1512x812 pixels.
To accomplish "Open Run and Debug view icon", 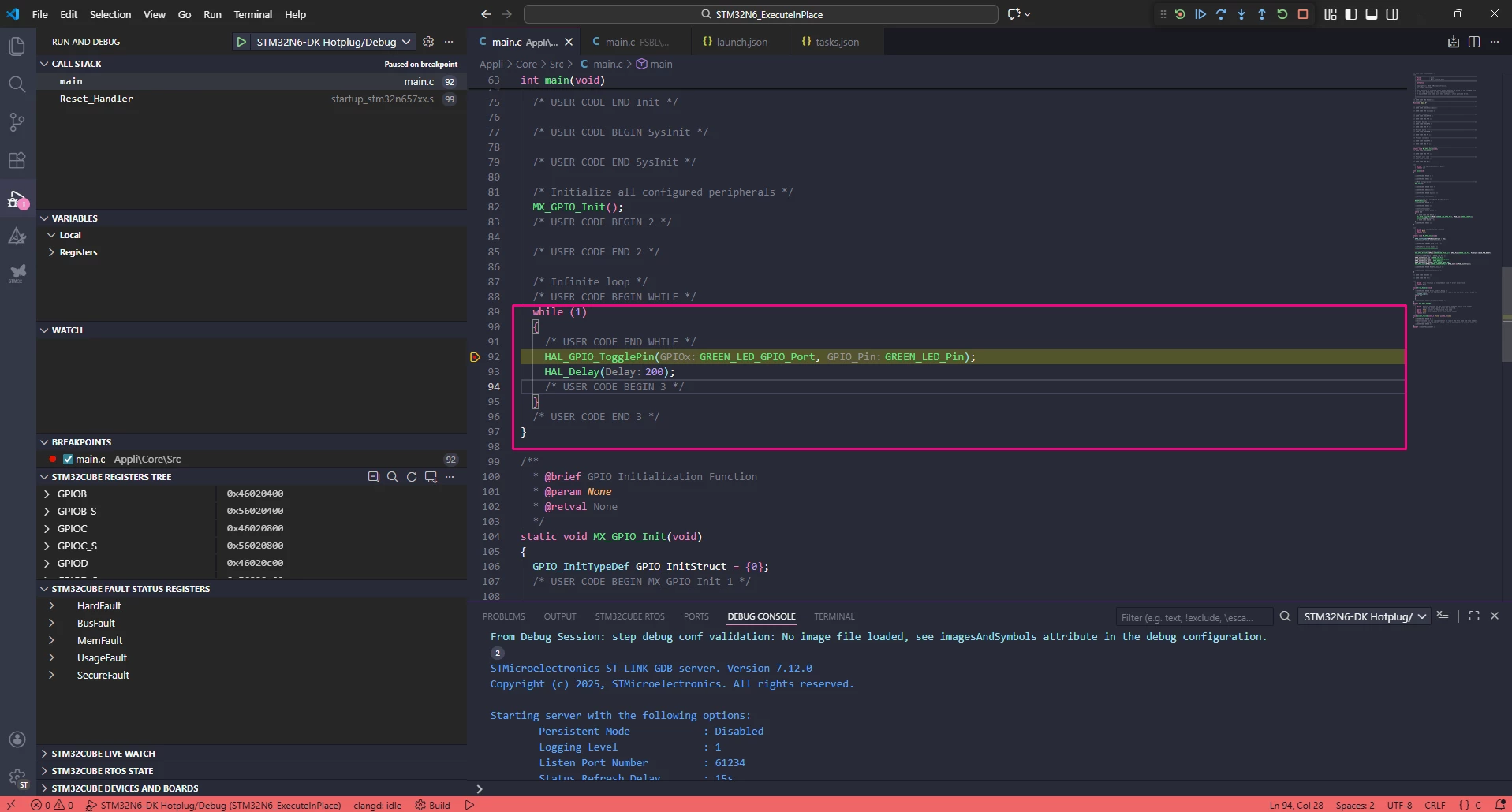I will point(17,199).
